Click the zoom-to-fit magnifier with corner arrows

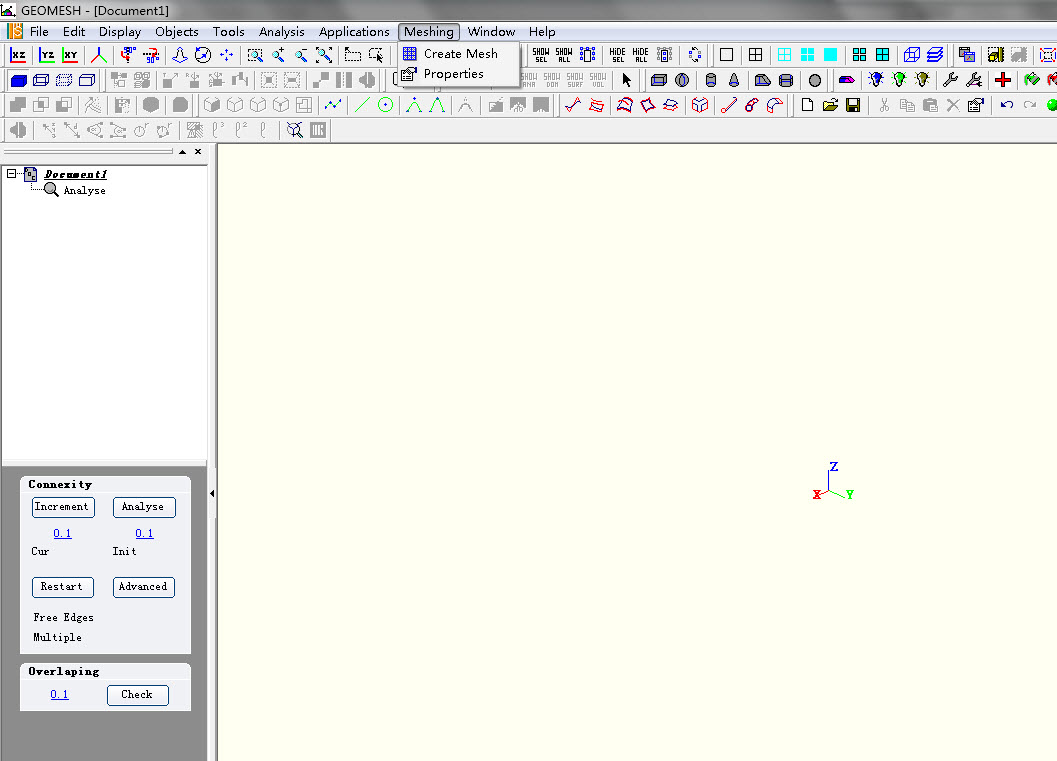point(324,55)
